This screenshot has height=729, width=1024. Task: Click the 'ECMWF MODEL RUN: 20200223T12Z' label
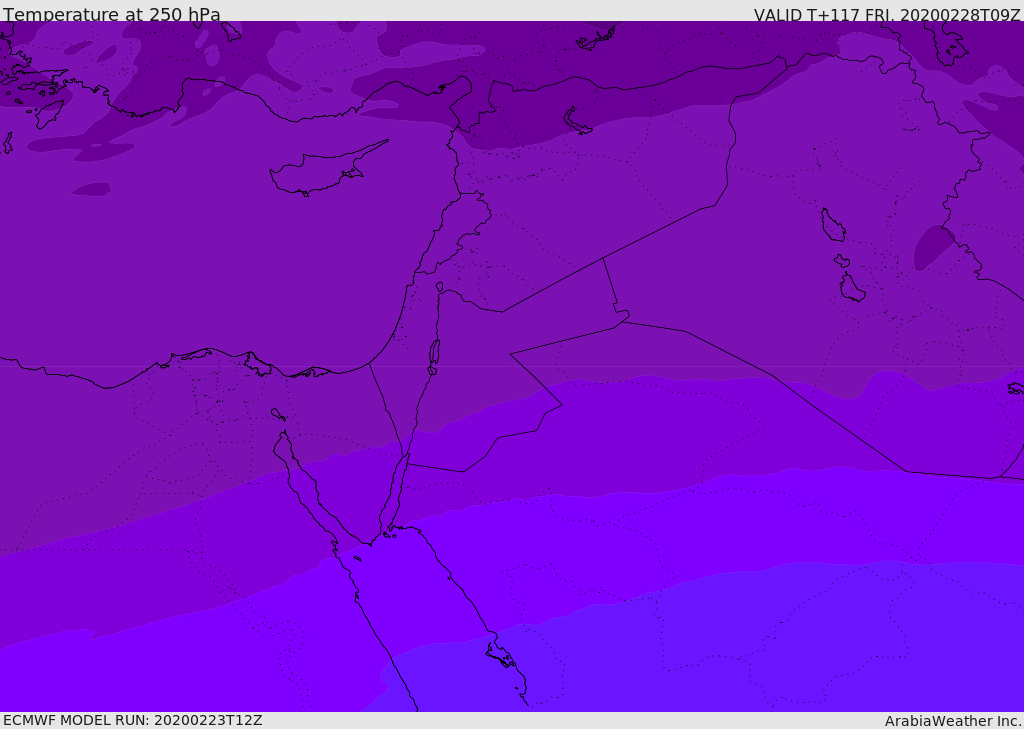[133, 720]
